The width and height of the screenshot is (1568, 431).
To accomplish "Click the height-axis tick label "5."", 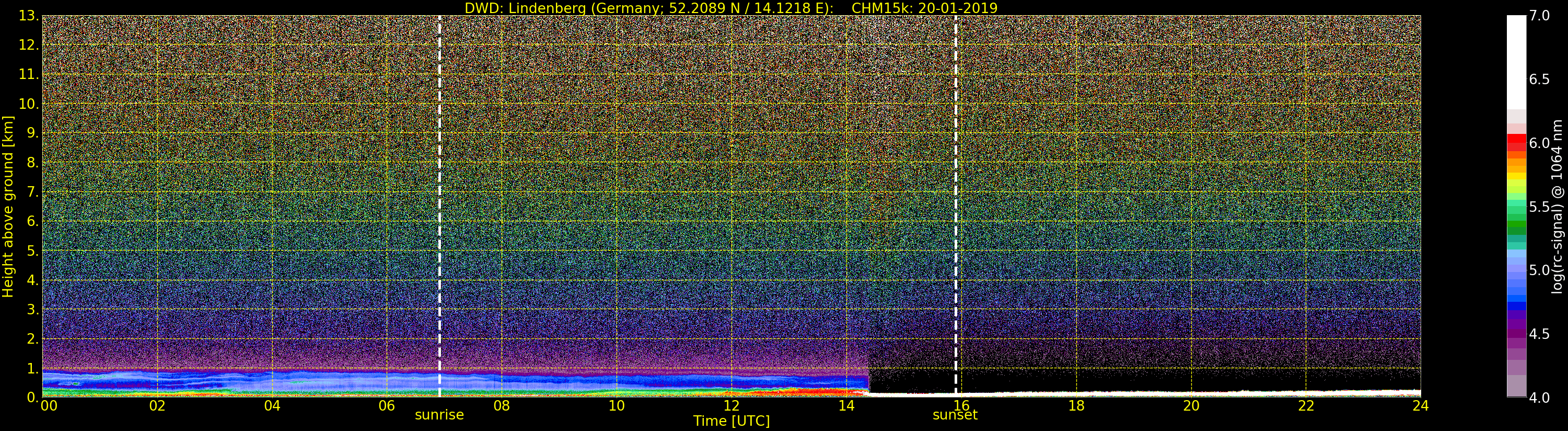I will point(32,251).
